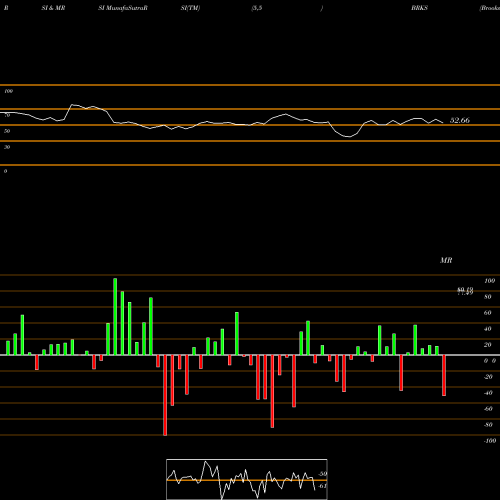
Task: Click the MR axis label -60
Action: click(488, 409)
